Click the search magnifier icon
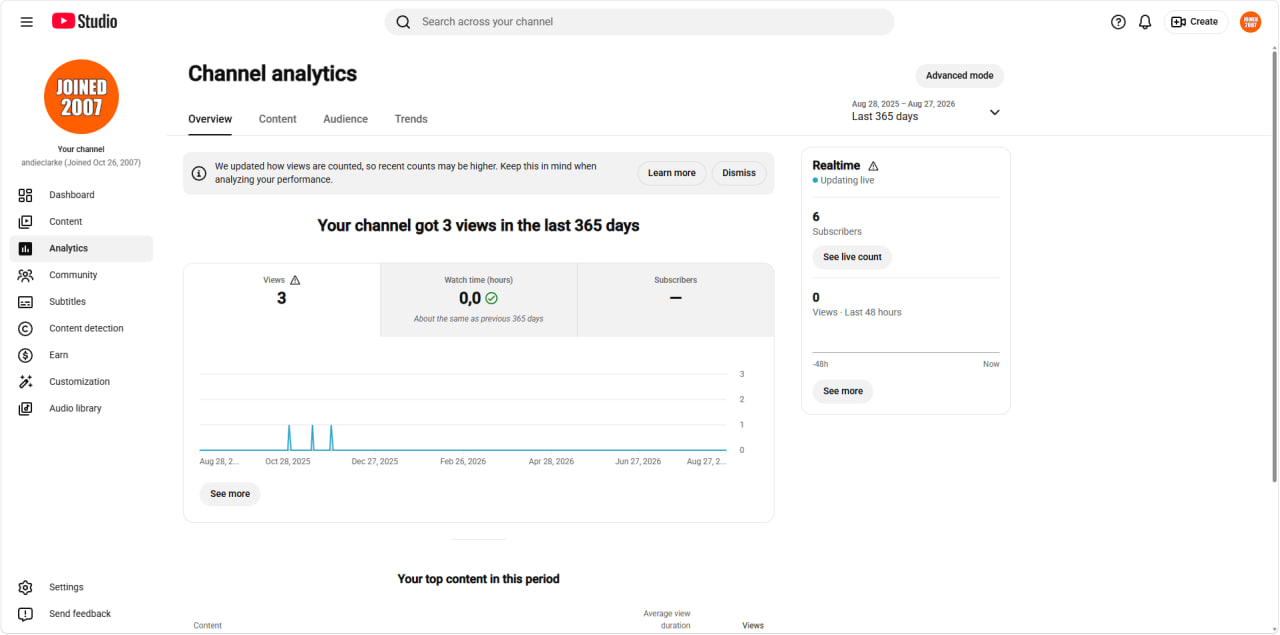This screenshot has width=1280, height=635. tap(403, 22)
